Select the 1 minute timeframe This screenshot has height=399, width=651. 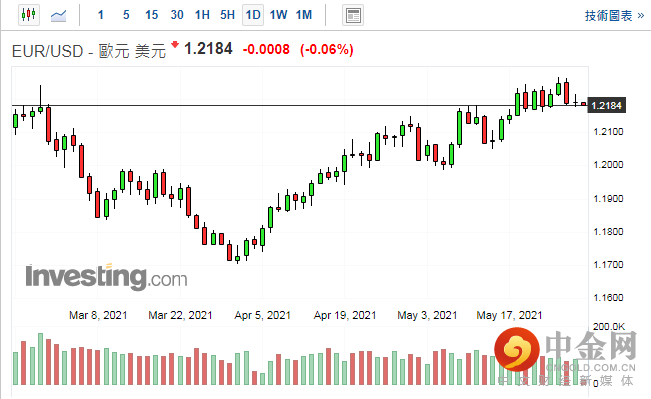[x=100, y=15]
